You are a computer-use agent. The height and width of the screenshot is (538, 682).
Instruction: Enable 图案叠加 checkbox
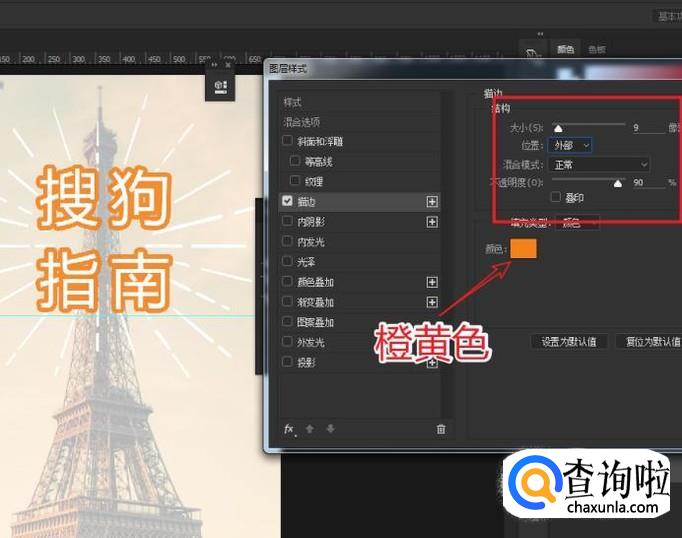287,321
